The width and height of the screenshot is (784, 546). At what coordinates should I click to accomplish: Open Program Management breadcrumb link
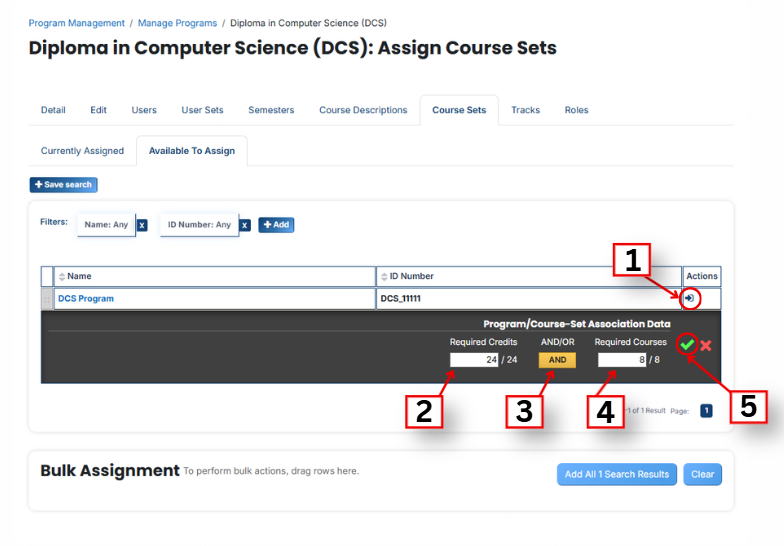point(76,23)
